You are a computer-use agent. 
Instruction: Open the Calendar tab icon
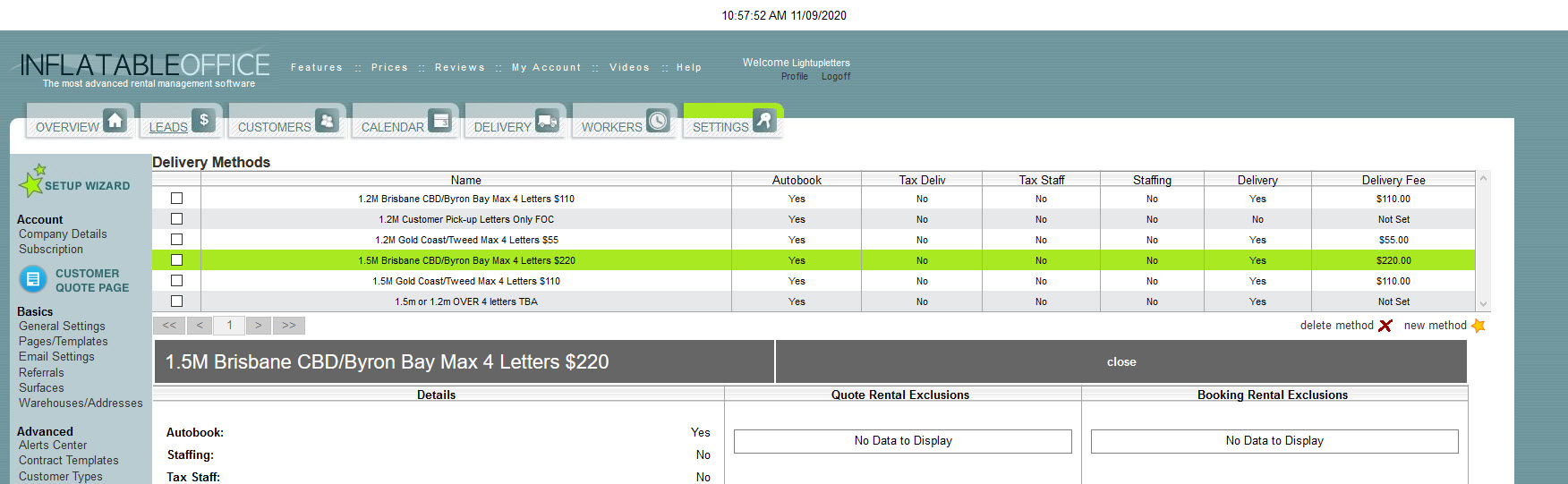pos(439,121)
